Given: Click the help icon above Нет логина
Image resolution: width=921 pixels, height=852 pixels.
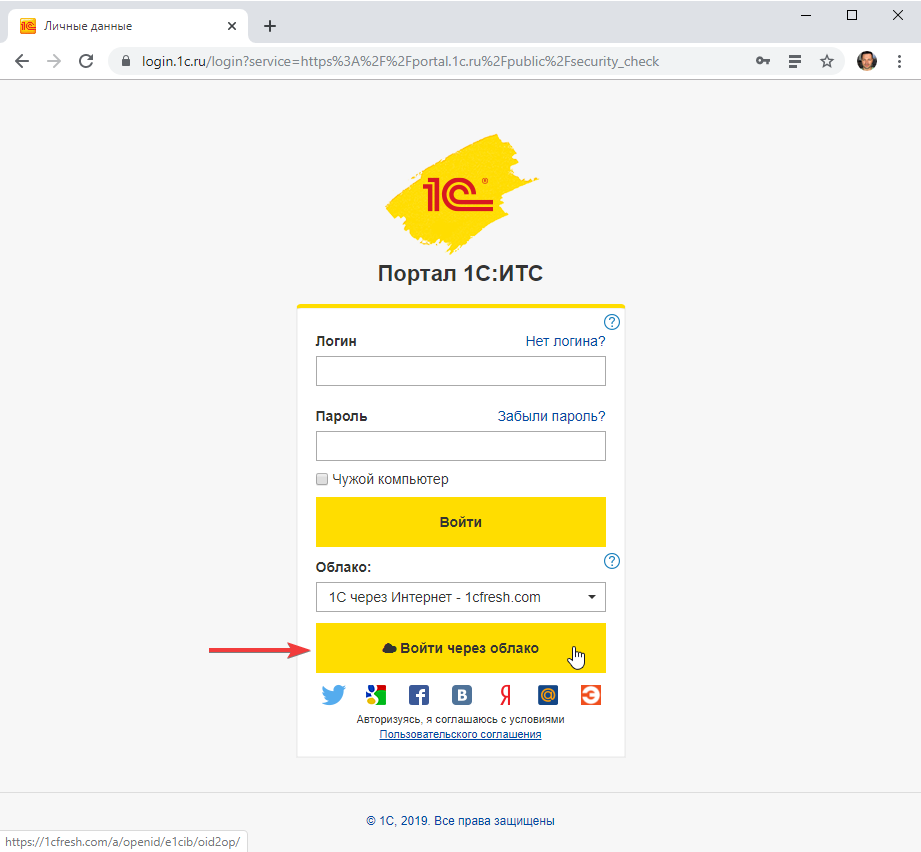Looking at the screenshot, I should (x=613, y=322).
